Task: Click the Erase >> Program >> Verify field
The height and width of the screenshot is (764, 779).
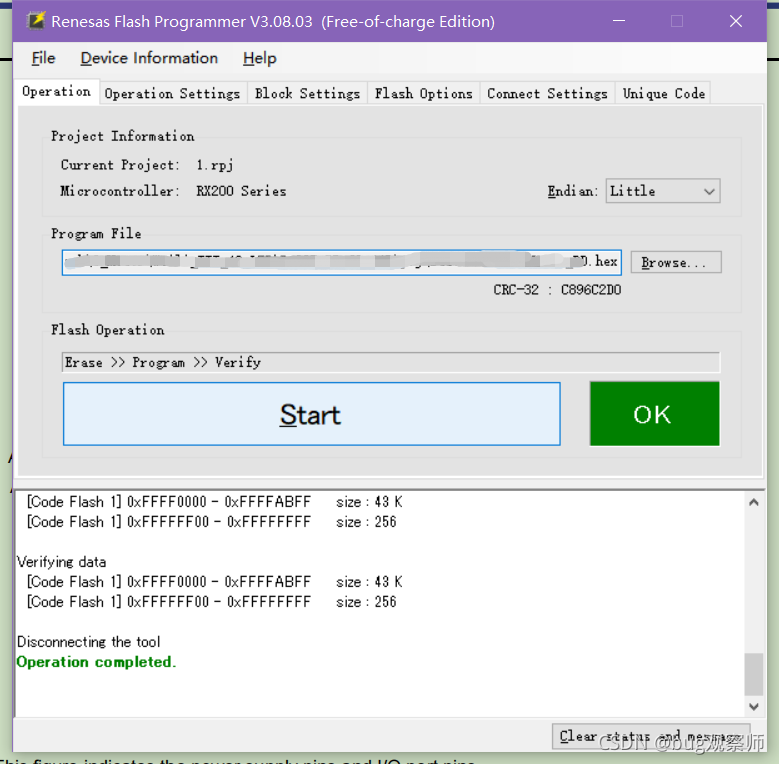Action: tap(391, 363)
